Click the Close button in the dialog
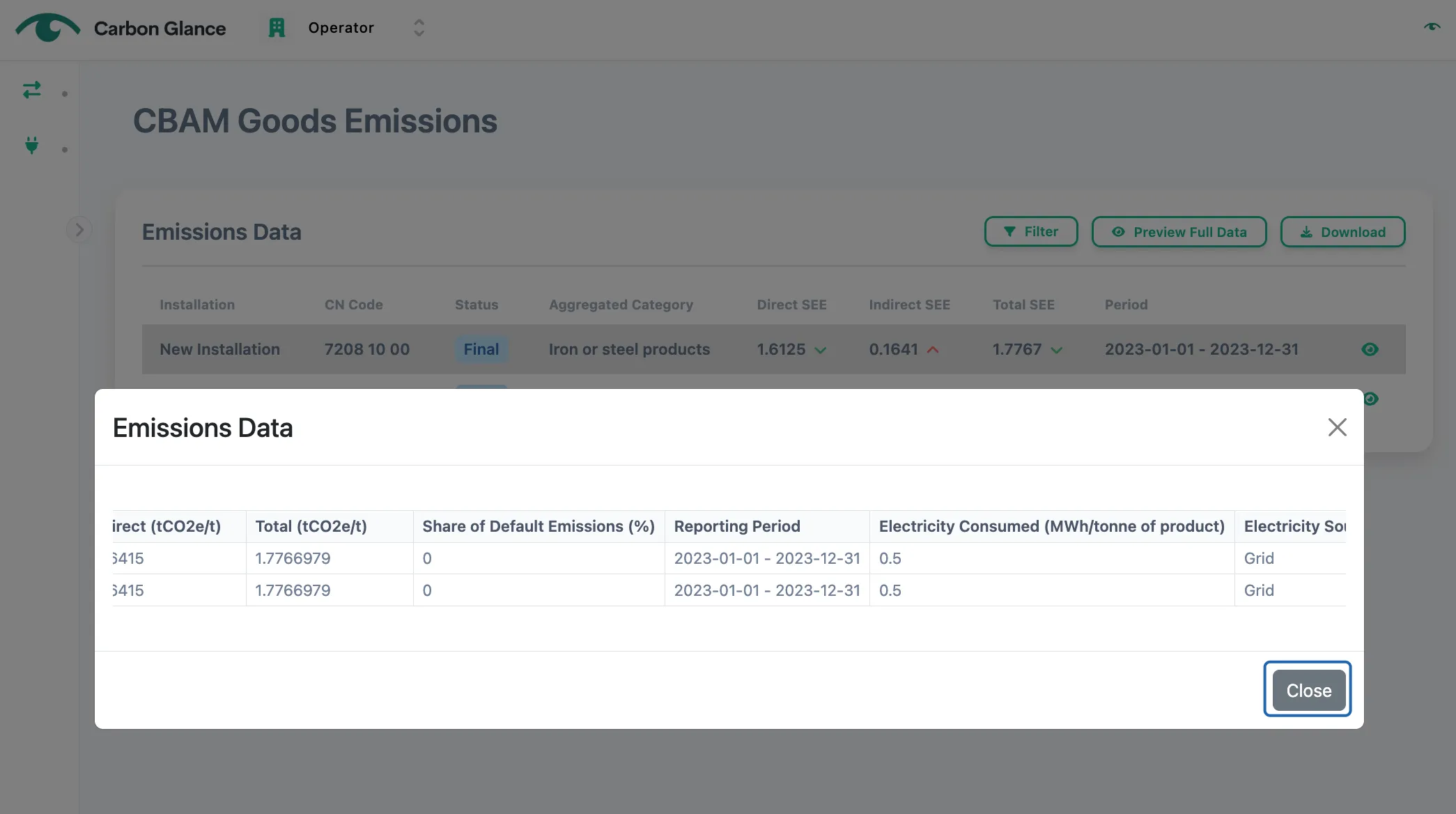This screenshot has width=1456, height=814. (x=1308, y=690)
